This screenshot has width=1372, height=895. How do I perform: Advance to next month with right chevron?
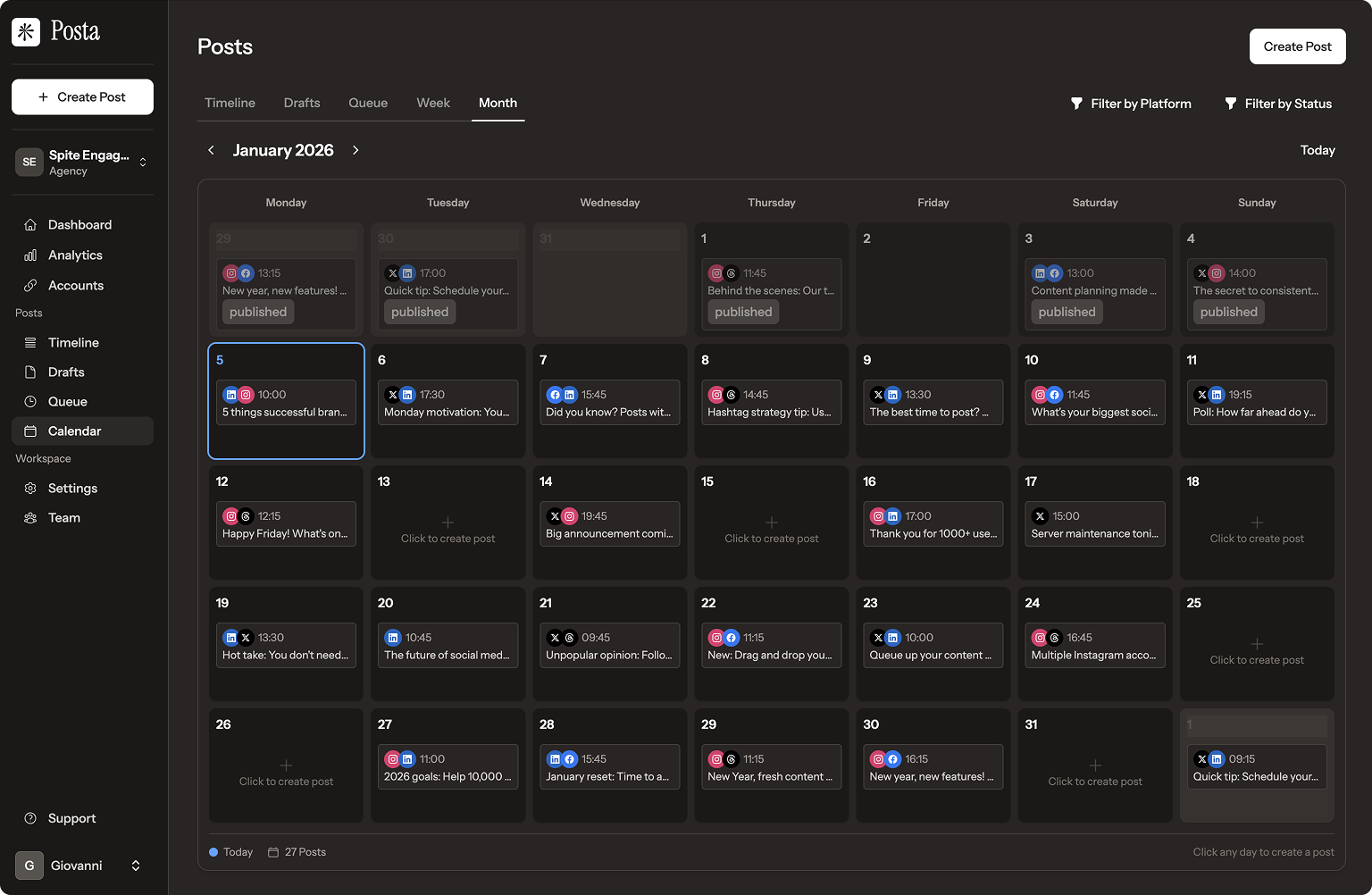click(x=356, y=150)
